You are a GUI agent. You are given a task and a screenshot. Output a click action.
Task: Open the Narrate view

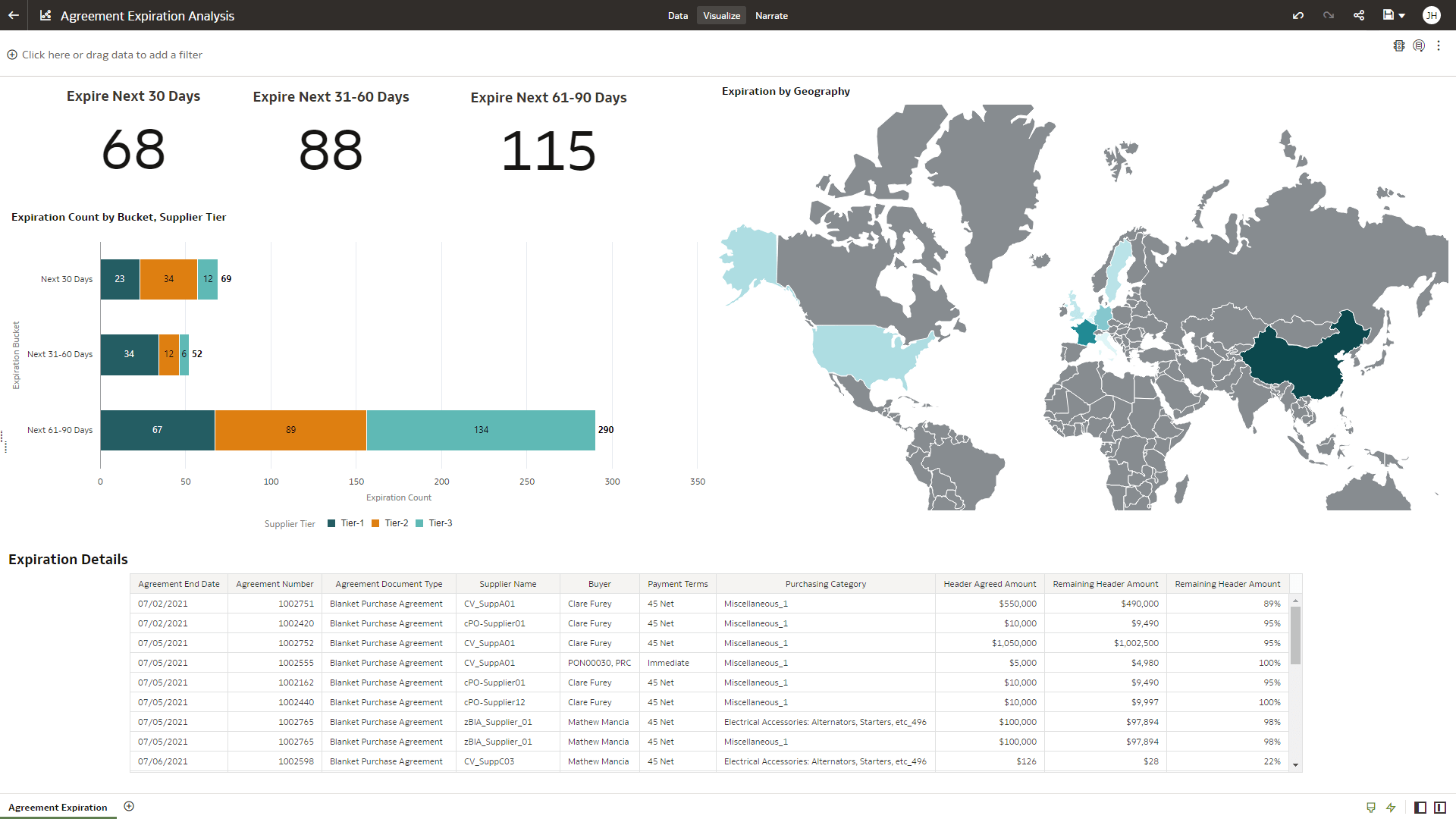[771, 15]
